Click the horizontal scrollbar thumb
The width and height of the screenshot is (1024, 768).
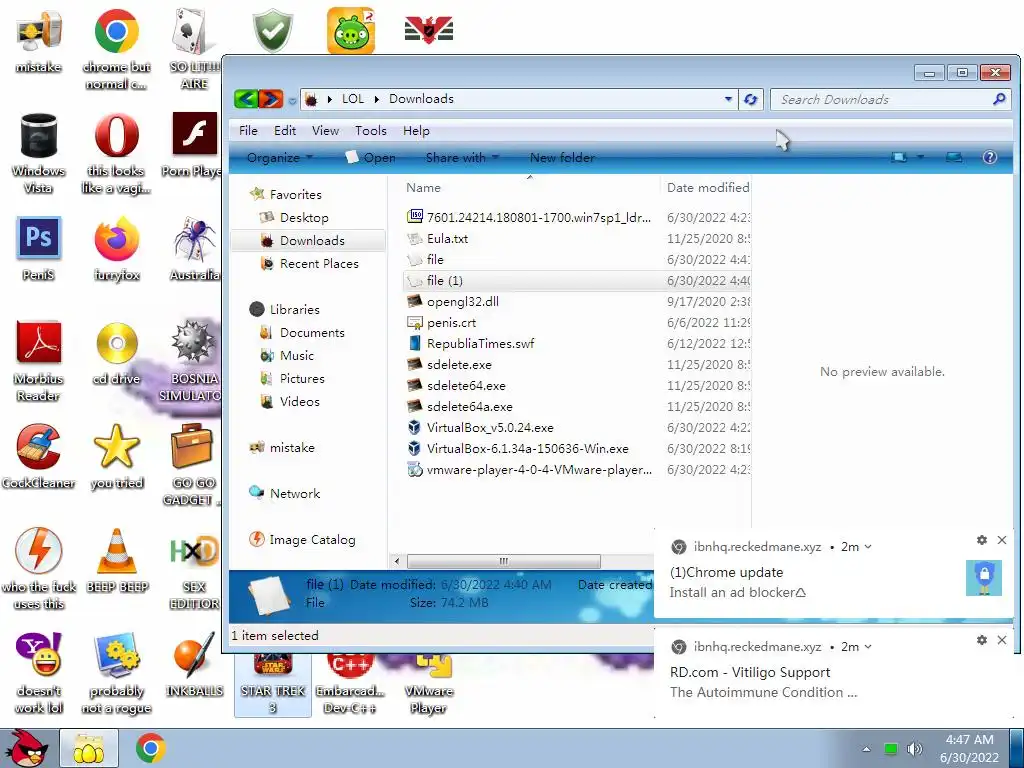point(504,561)
